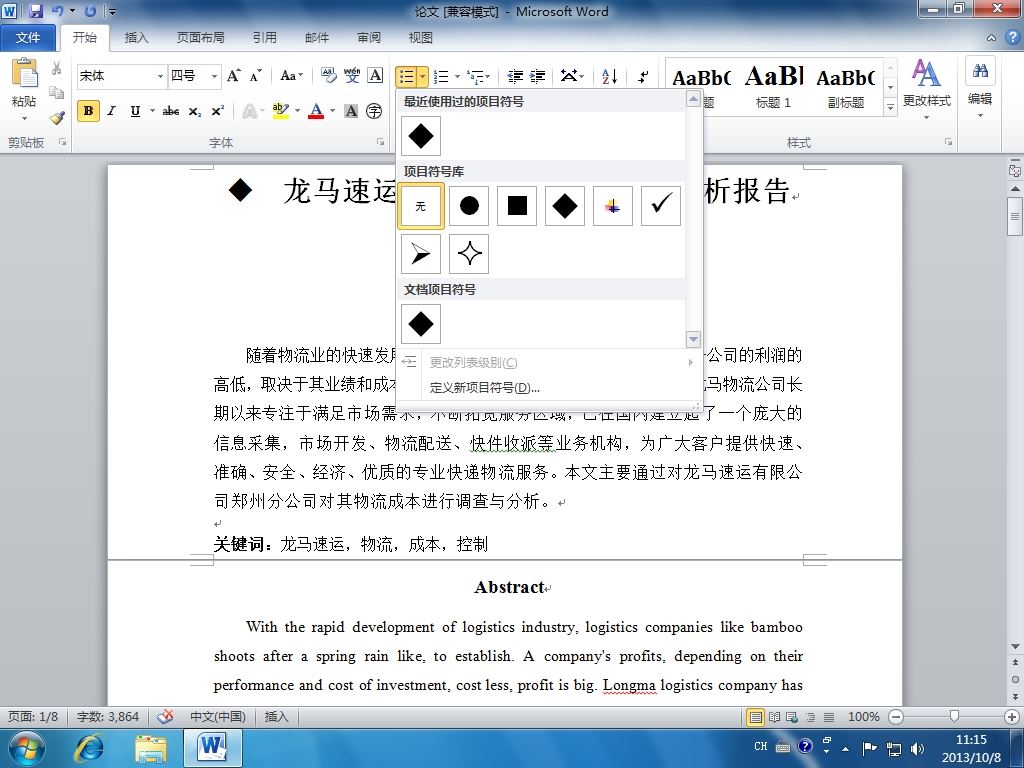Choose the solid square bullet from library
1024x768 pixels.
[517, 206]
